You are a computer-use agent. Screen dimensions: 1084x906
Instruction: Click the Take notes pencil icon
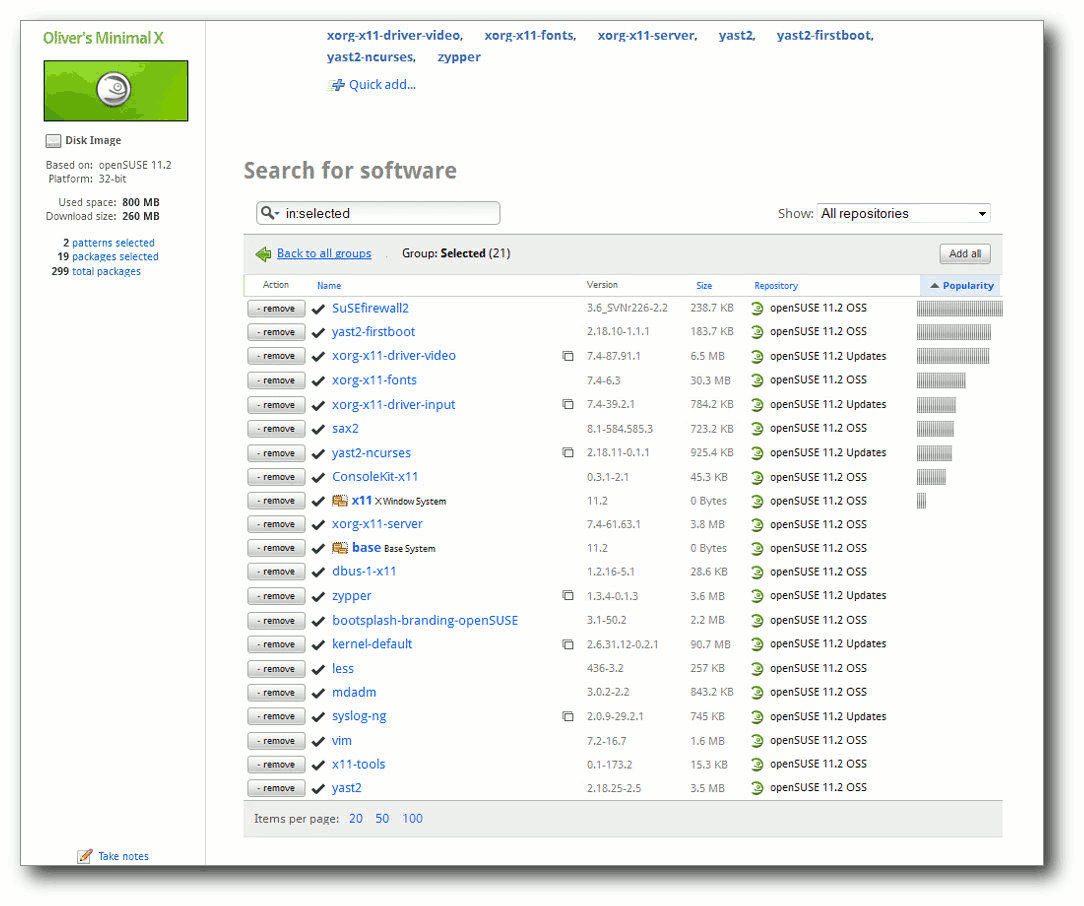(84, 856)
